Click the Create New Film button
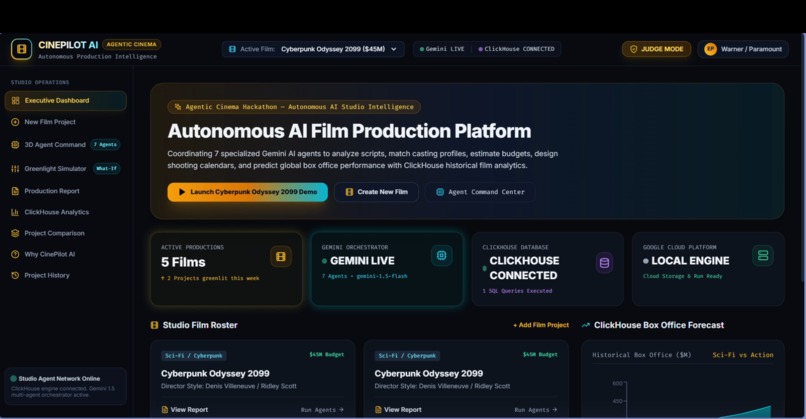806x419 pixels. tap(376, 192)
